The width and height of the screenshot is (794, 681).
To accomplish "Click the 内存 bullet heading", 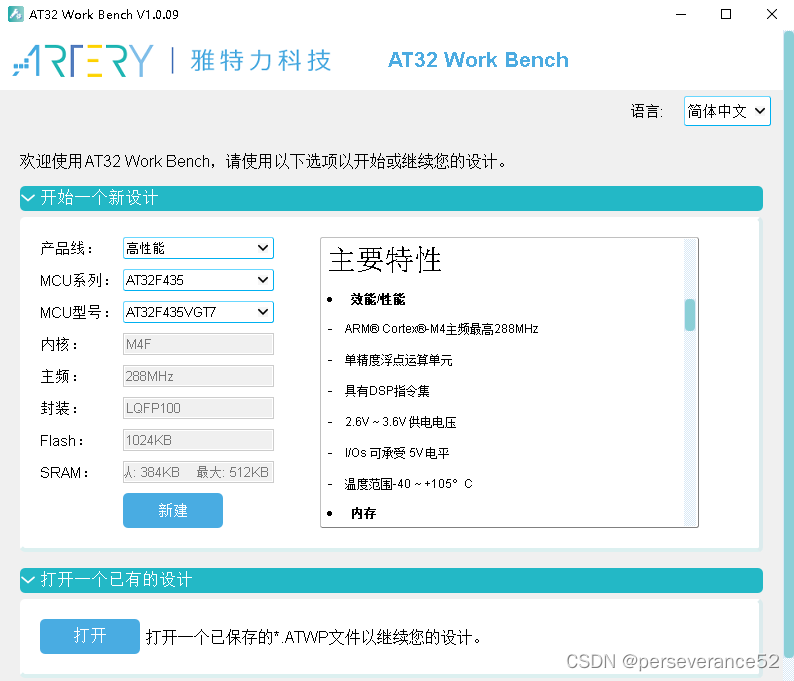I will (x=364, y=513).
